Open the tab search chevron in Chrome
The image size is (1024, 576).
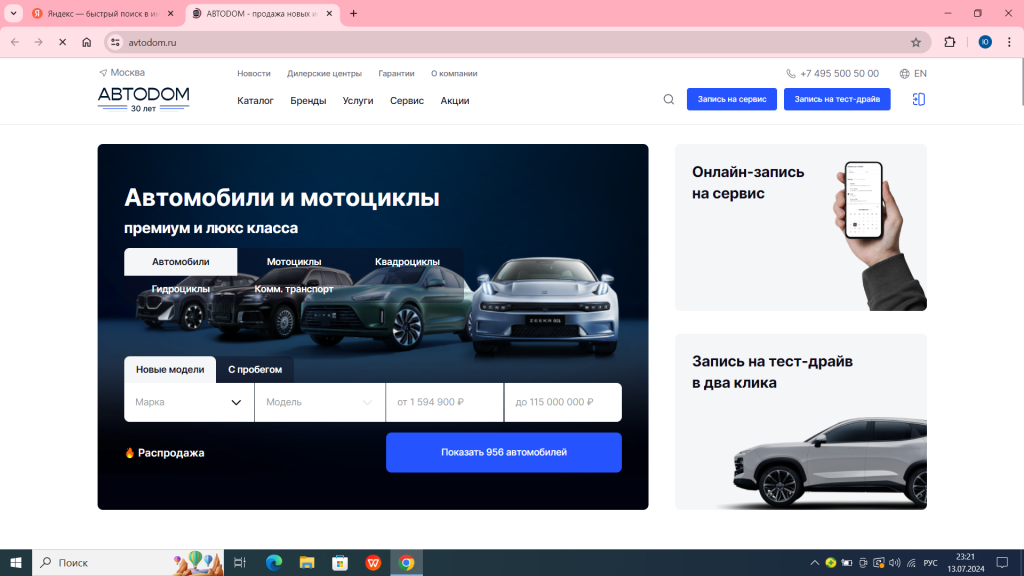pos(13,13)
